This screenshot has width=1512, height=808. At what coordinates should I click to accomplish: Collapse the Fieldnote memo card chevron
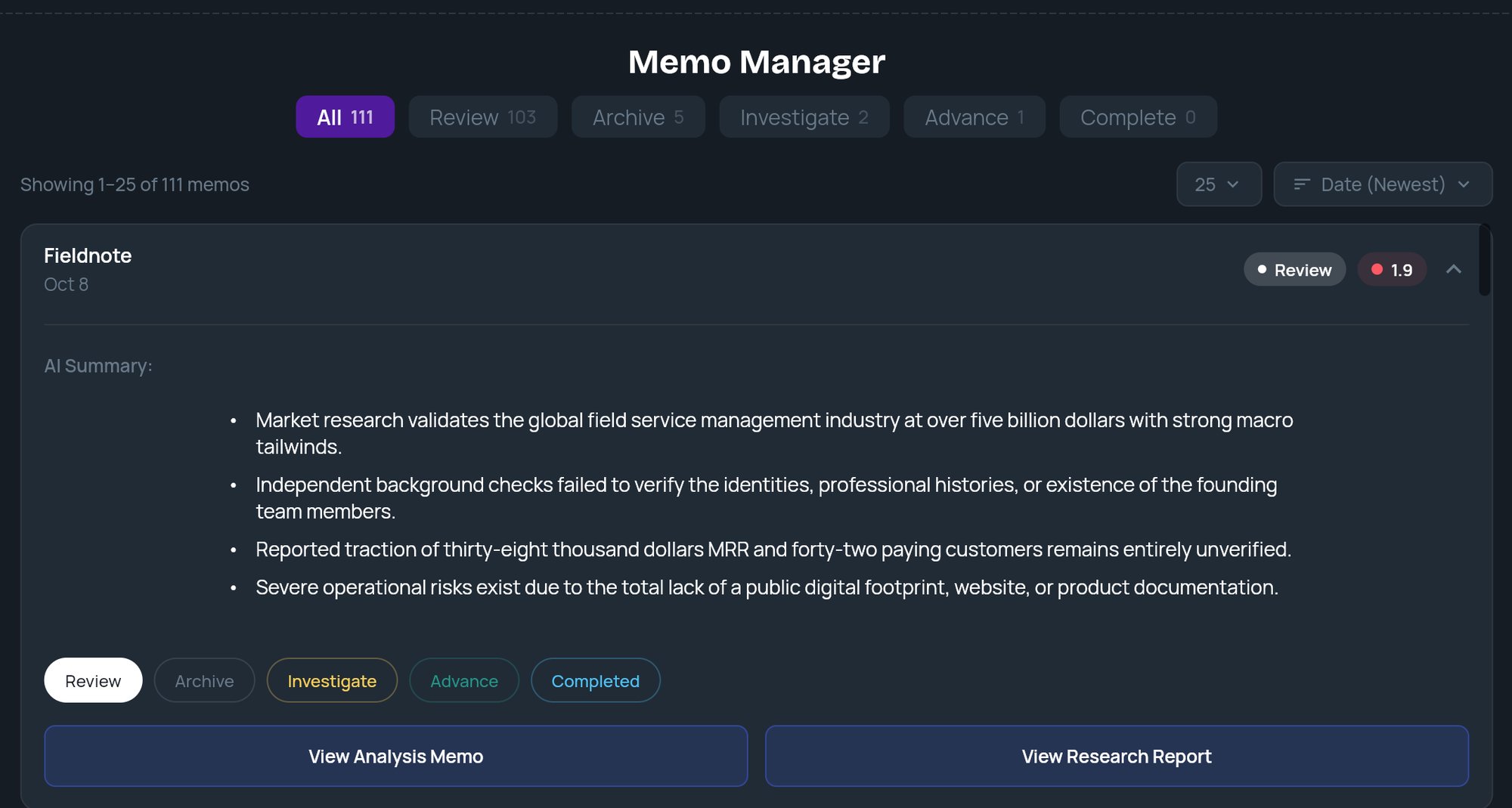[x=1453, y=269]
